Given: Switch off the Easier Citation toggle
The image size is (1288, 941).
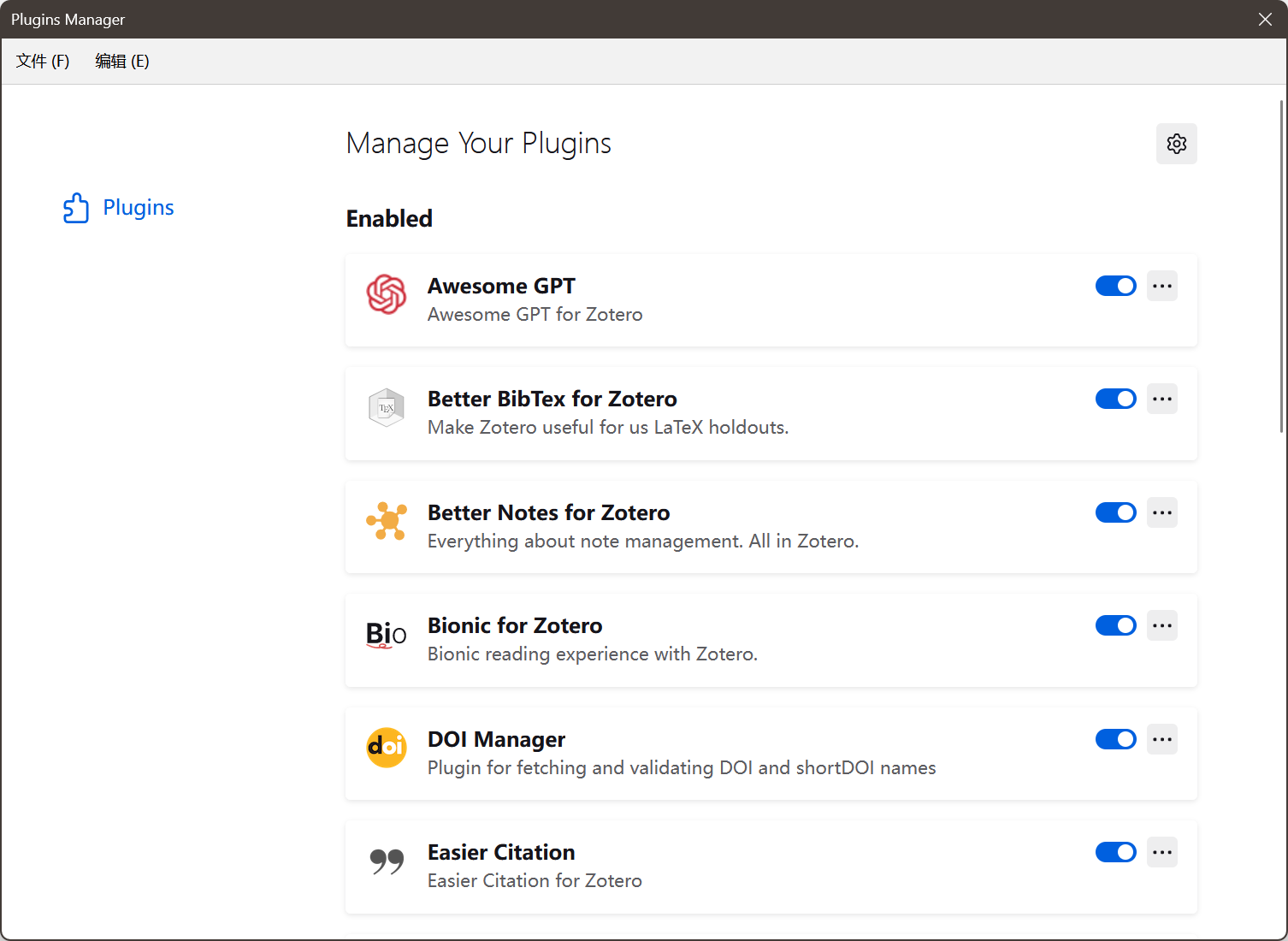Looking at the screenshot, I should [x=1115, y=852].
